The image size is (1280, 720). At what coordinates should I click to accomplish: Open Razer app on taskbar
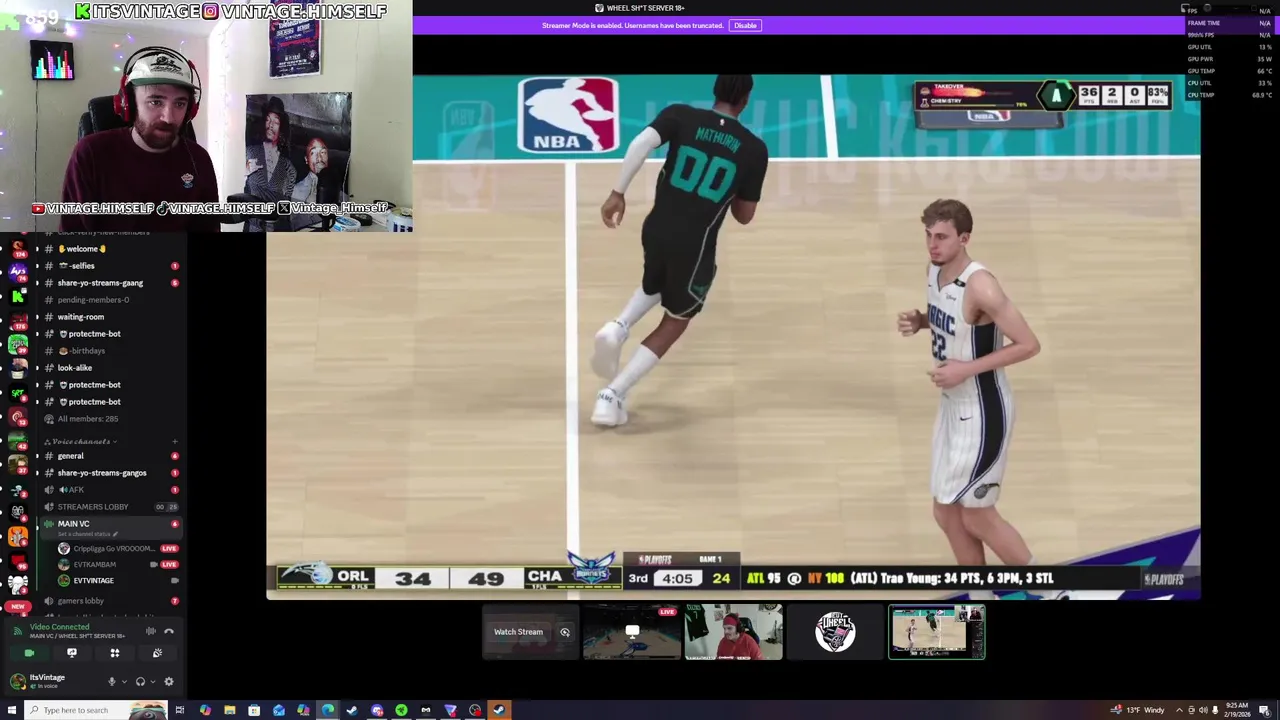[401, 710]
